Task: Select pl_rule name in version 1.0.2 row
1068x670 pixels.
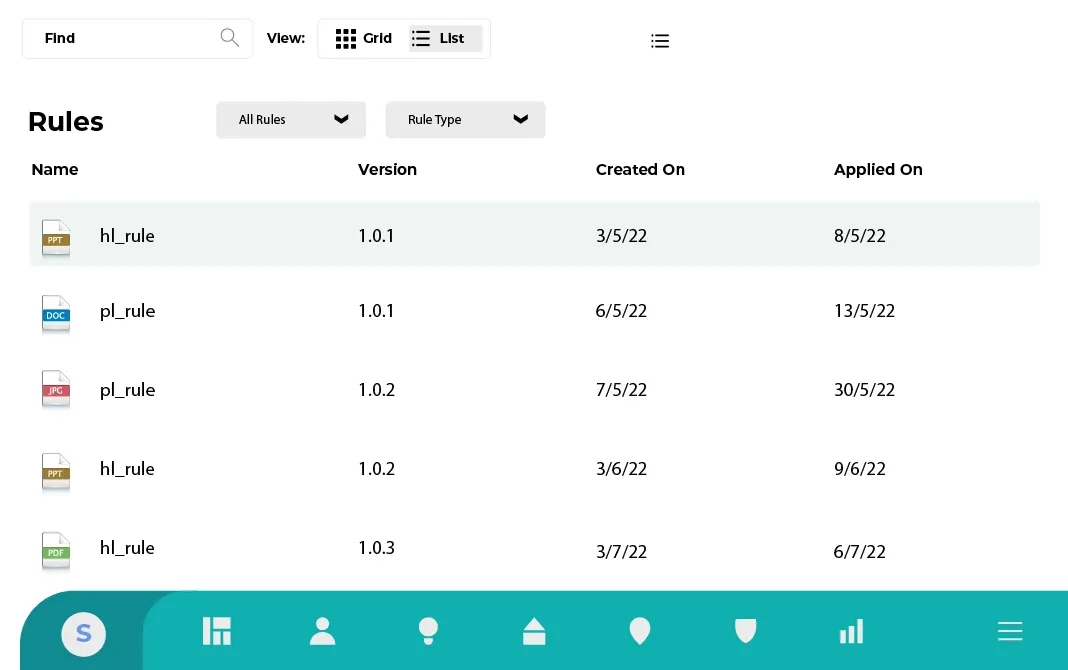Action: click(x=127, y=391)
